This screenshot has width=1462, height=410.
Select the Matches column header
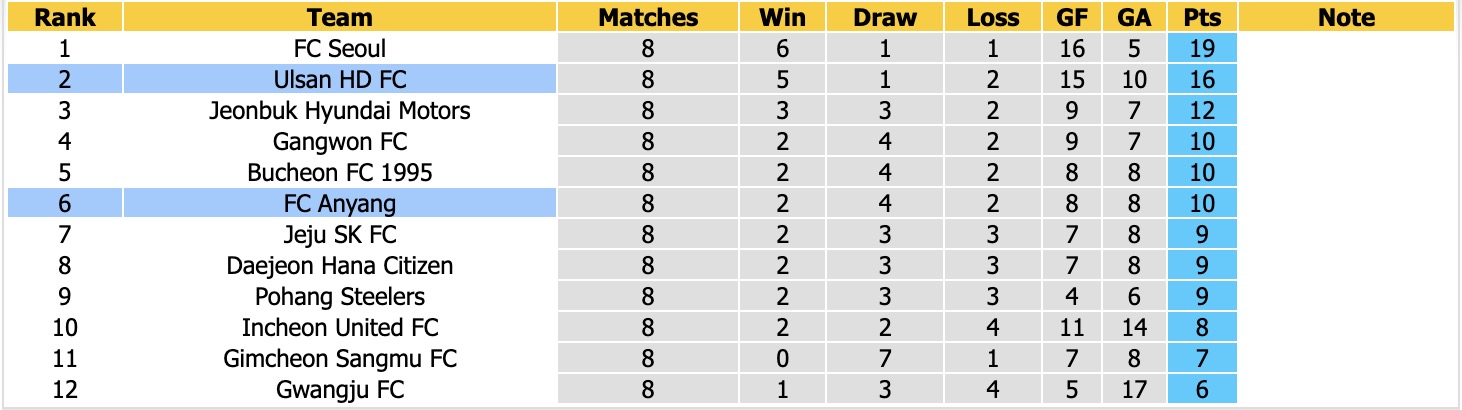[x=648, y=17]
